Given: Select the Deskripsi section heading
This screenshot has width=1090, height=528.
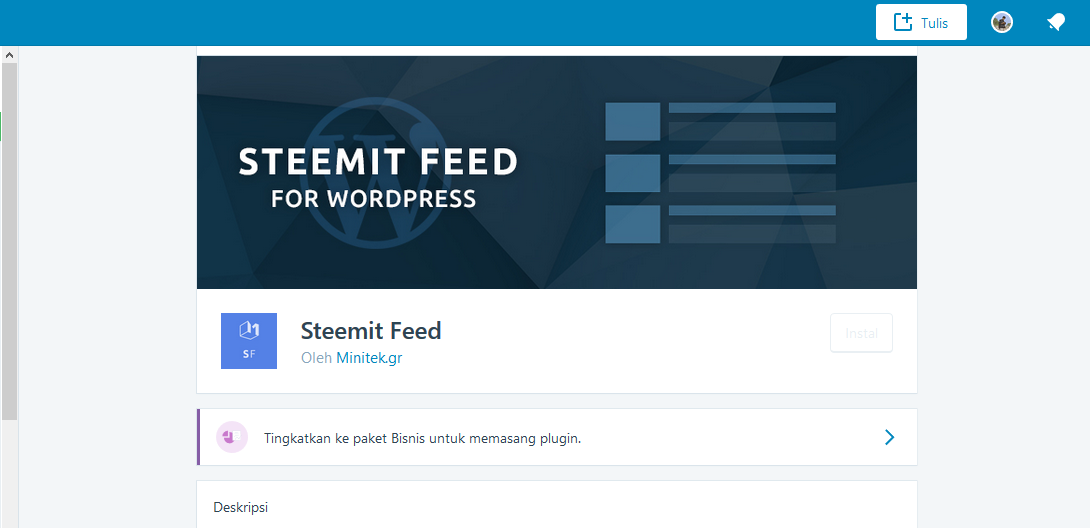Looking at the screenshot, I should (241, 507).
